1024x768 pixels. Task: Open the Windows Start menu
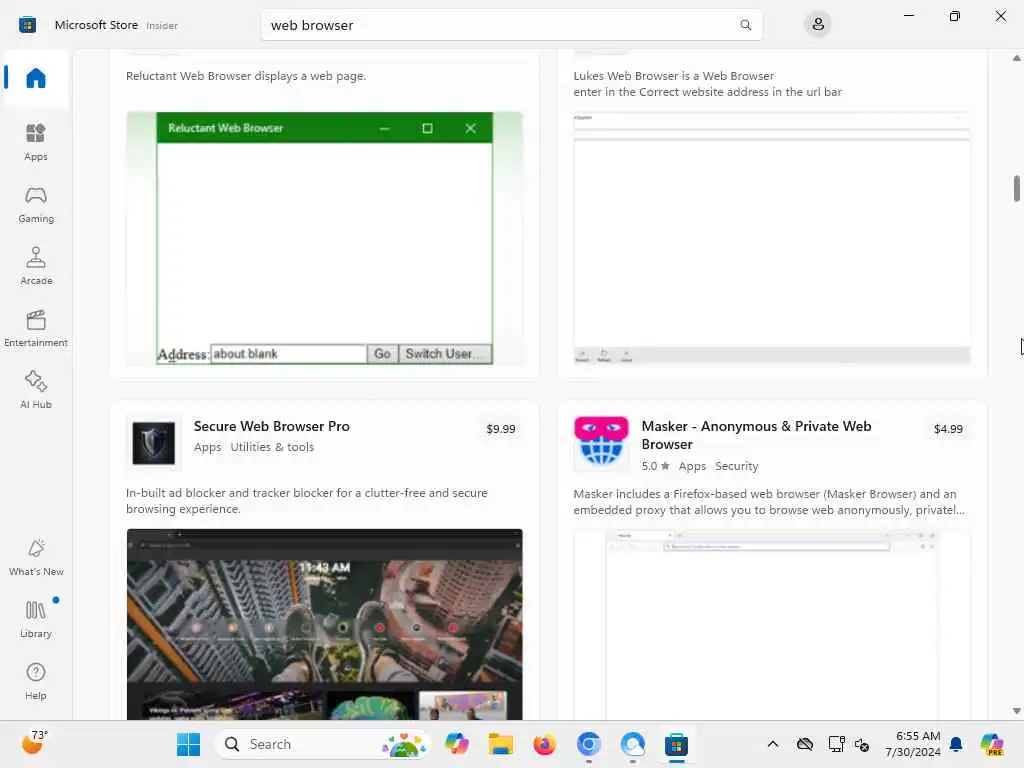click(x=188, y=744)
